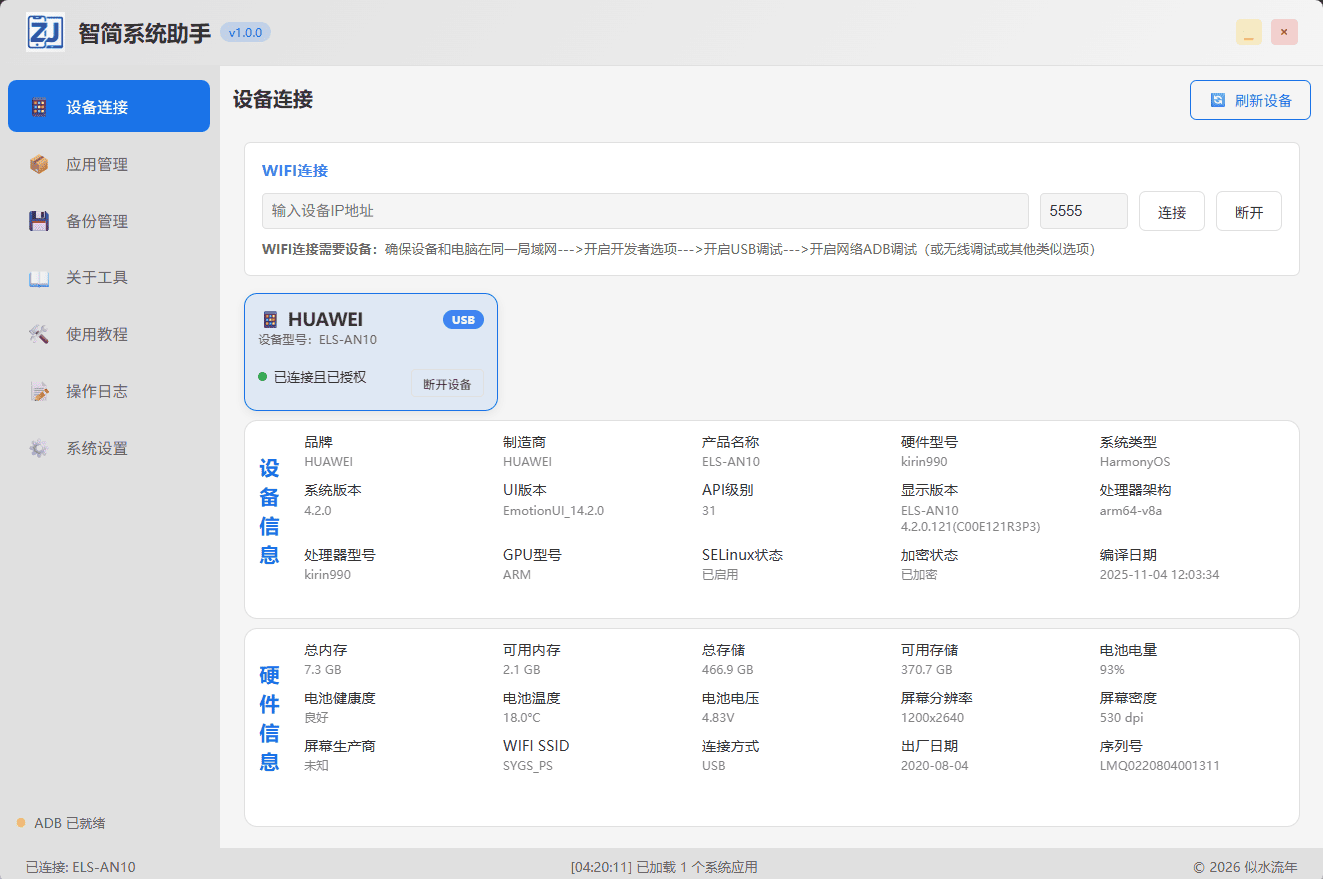Switch to 备份管理 section
1323x879 pixels.
point(109,221)
